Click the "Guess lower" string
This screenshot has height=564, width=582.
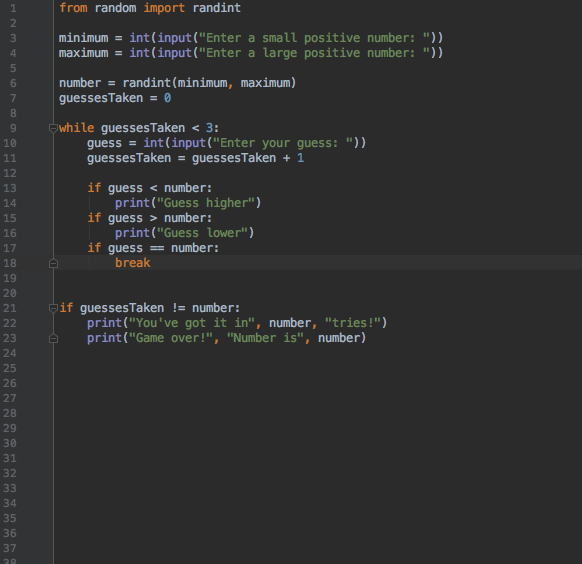click(x=202, y=233)
